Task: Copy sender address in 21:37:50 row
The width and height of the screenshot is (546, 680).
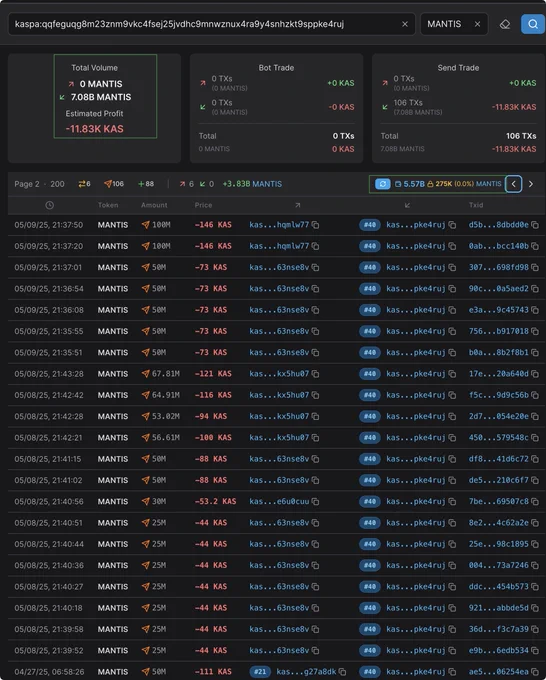Action: tap(316, 225)
